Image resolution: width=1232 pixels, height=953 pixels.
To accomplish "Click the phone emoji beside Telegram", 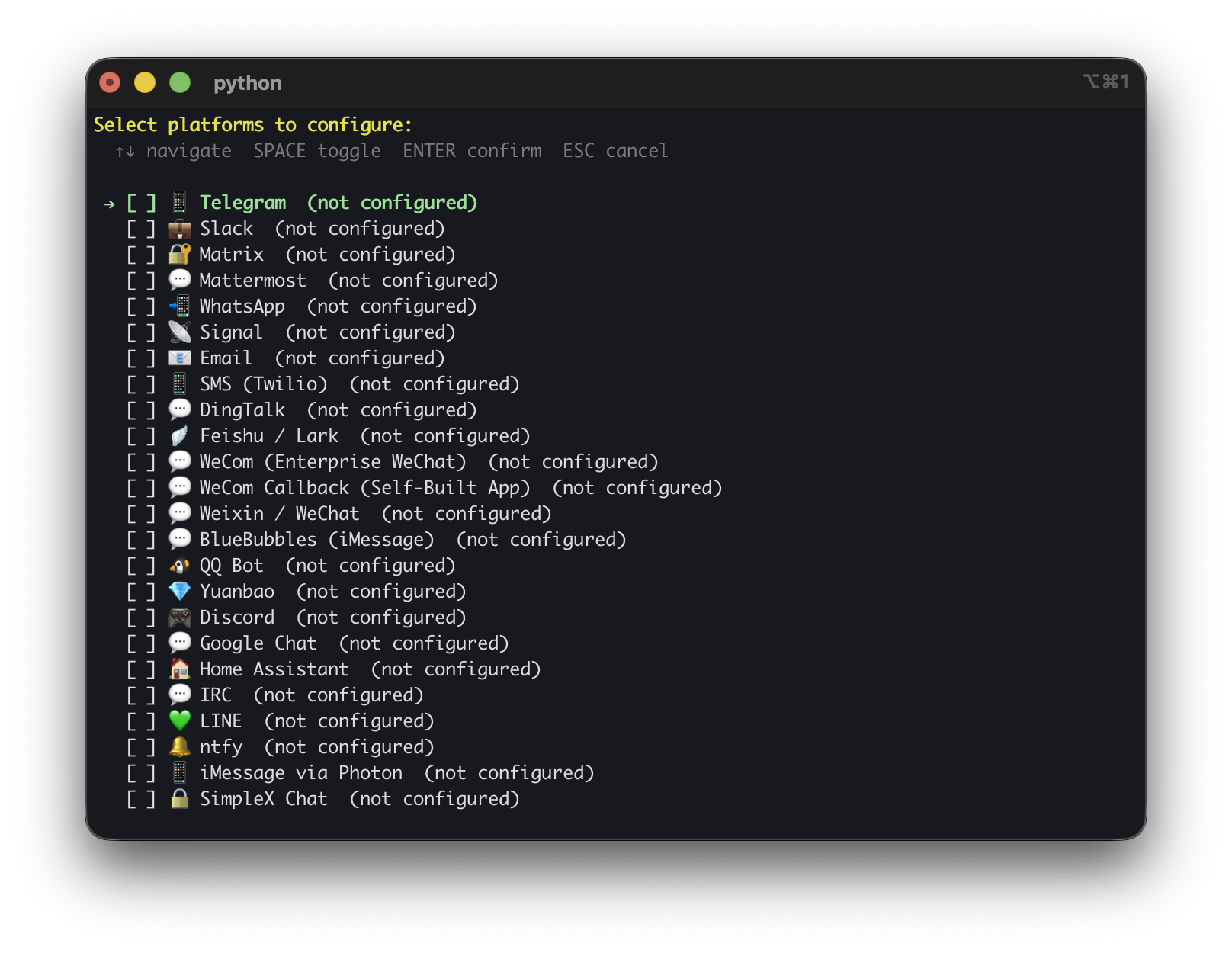I will (x=179, y=203).
